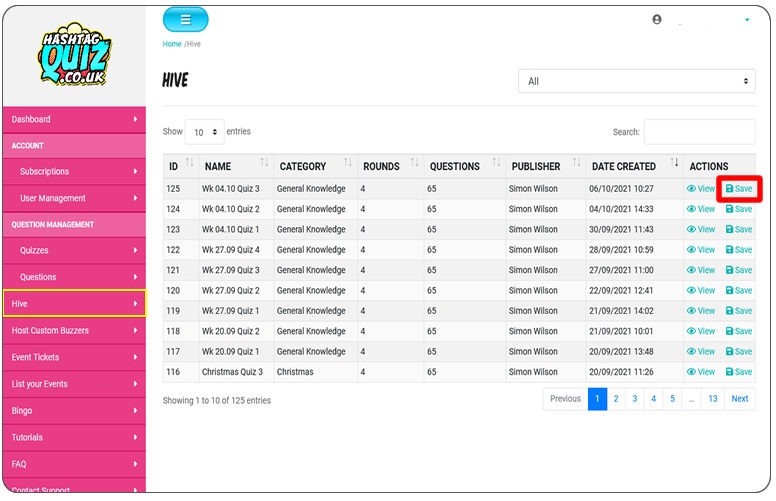
Task: Sort by Category column arrows
Action: click(348, 162)
